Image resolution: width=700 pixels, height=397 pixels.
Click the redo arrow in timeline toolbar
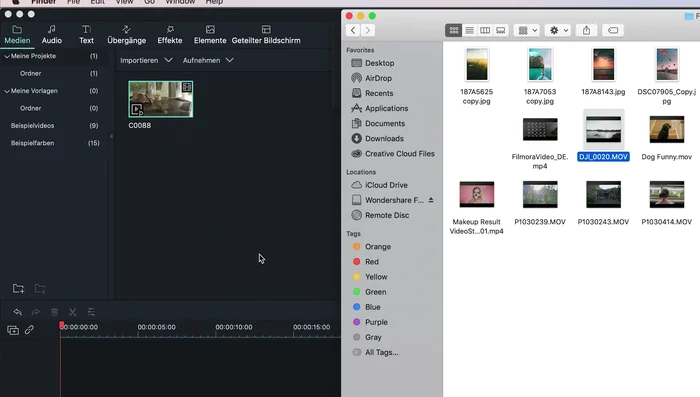(x=35, y=312)
